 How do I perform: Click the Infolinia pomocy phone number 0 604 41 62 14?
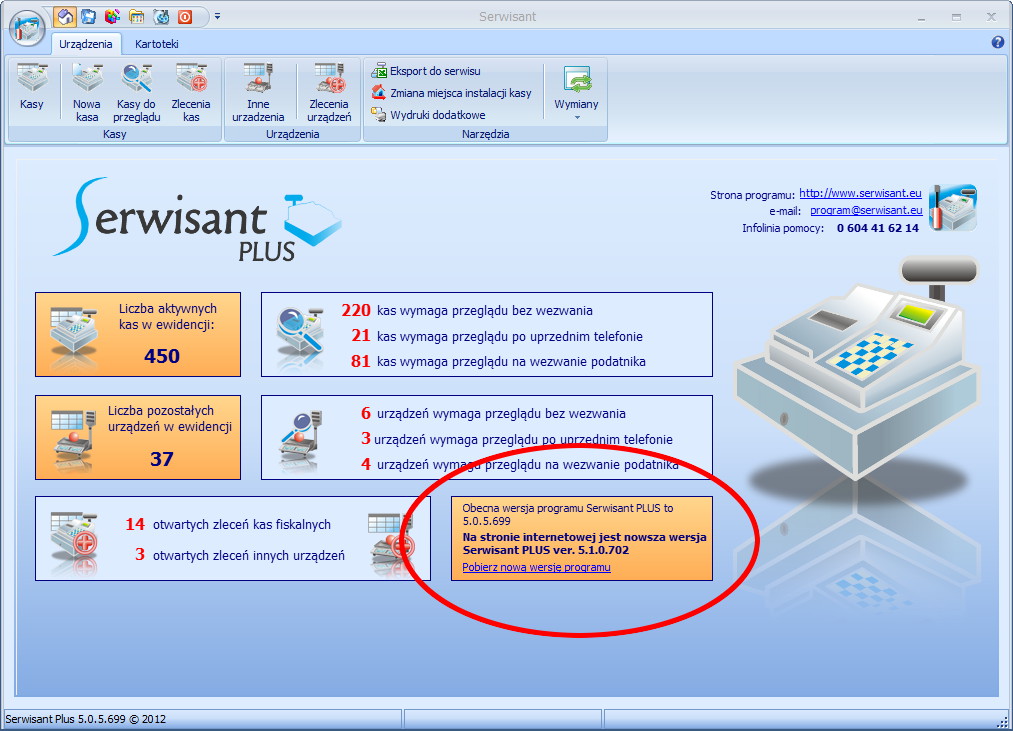point(877,228)
